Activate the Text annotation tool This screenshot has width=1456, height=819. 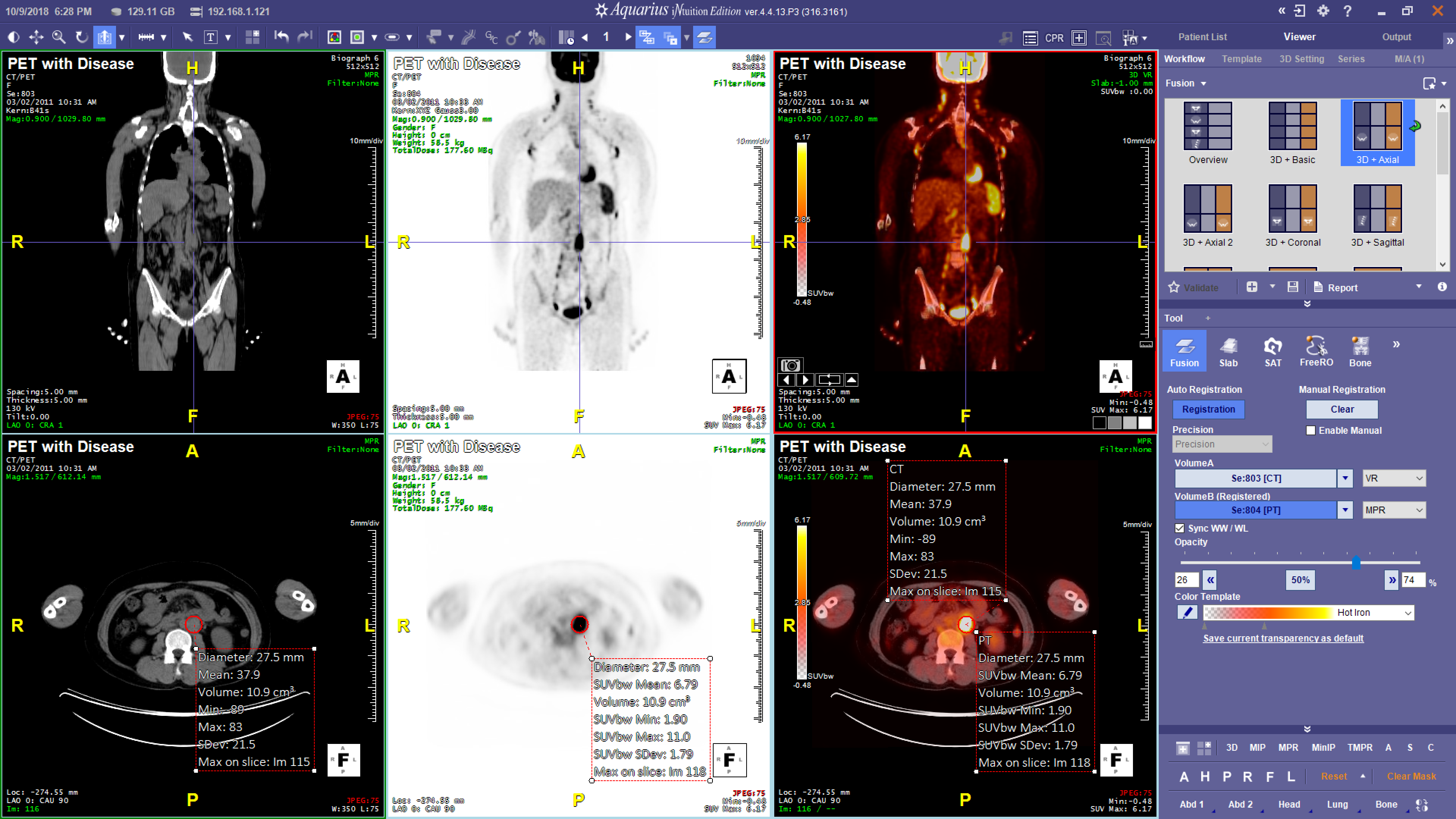pos(212,37)
